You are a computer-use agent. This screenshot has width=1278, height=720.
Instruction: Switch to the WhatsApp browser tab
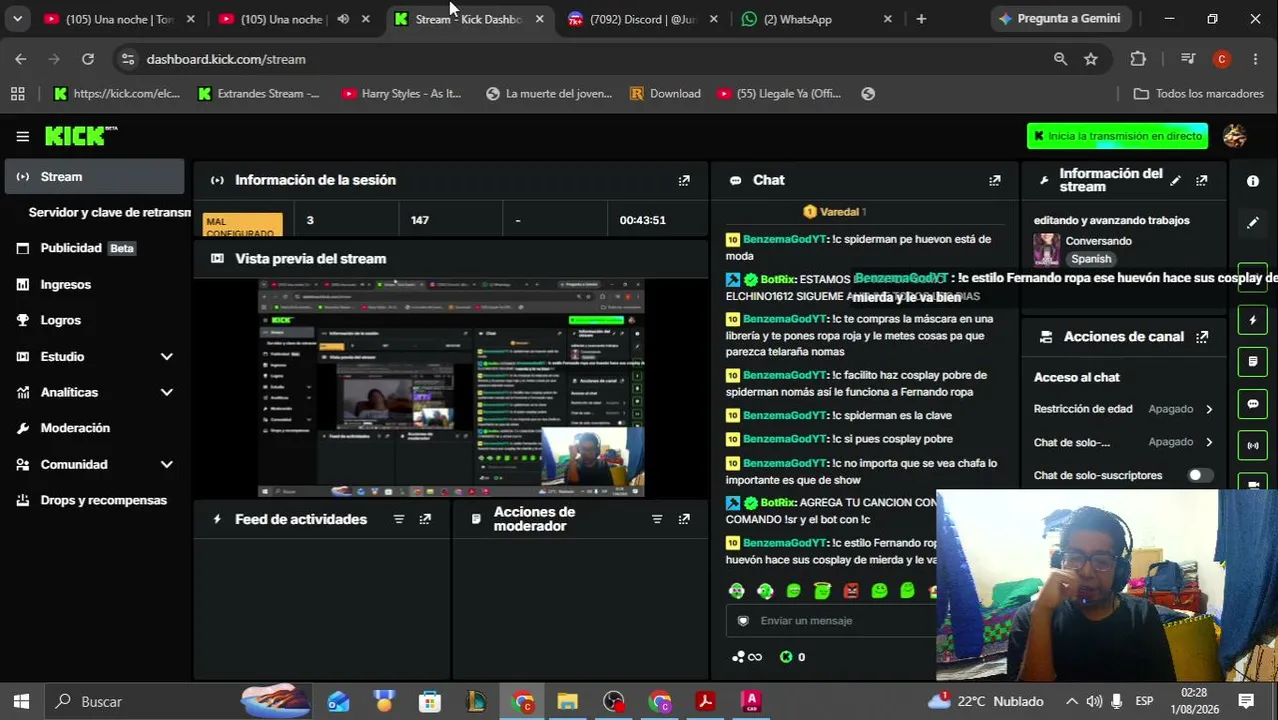point(815,19)
